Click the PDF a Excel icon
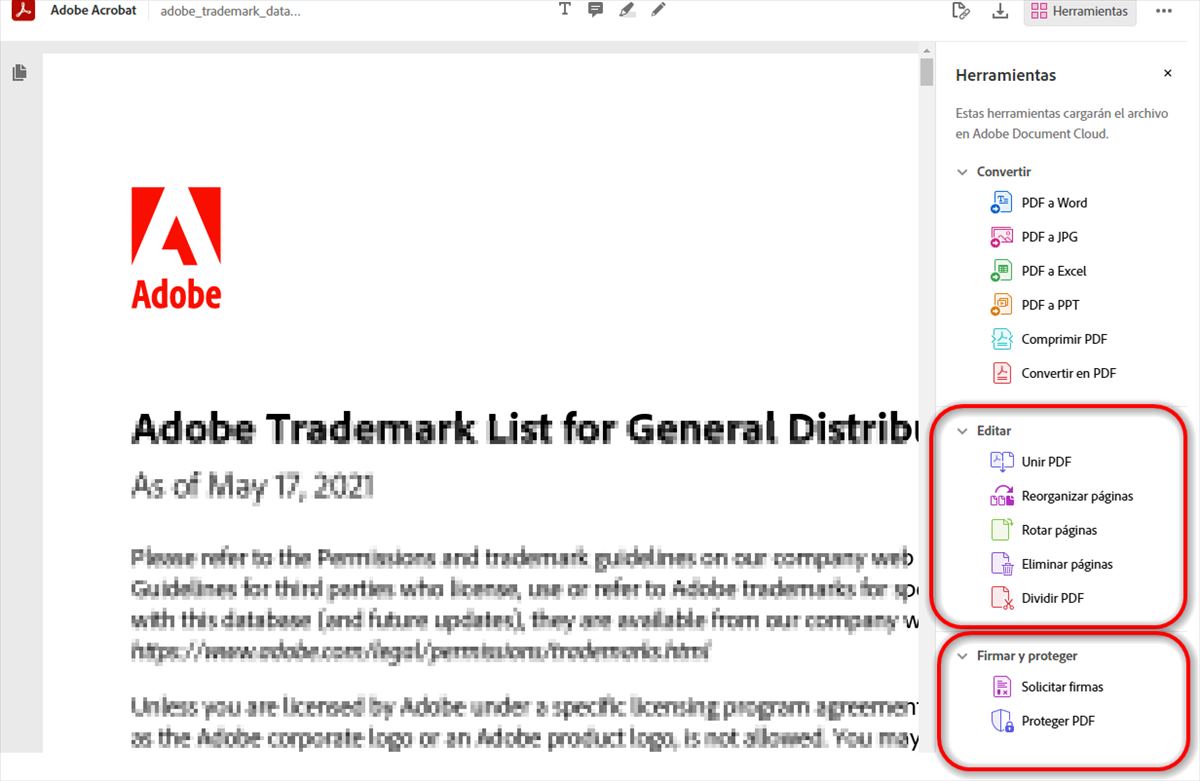The height and width of the screenshot is (781, 1200). [x=1002, y=271]
